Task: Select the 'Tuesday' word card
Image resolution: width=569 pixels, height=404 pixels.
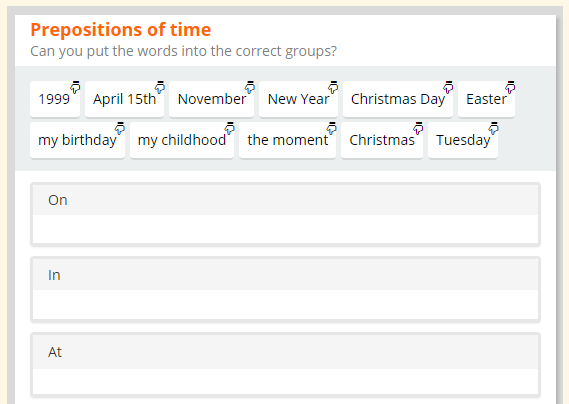Action: 463,140
